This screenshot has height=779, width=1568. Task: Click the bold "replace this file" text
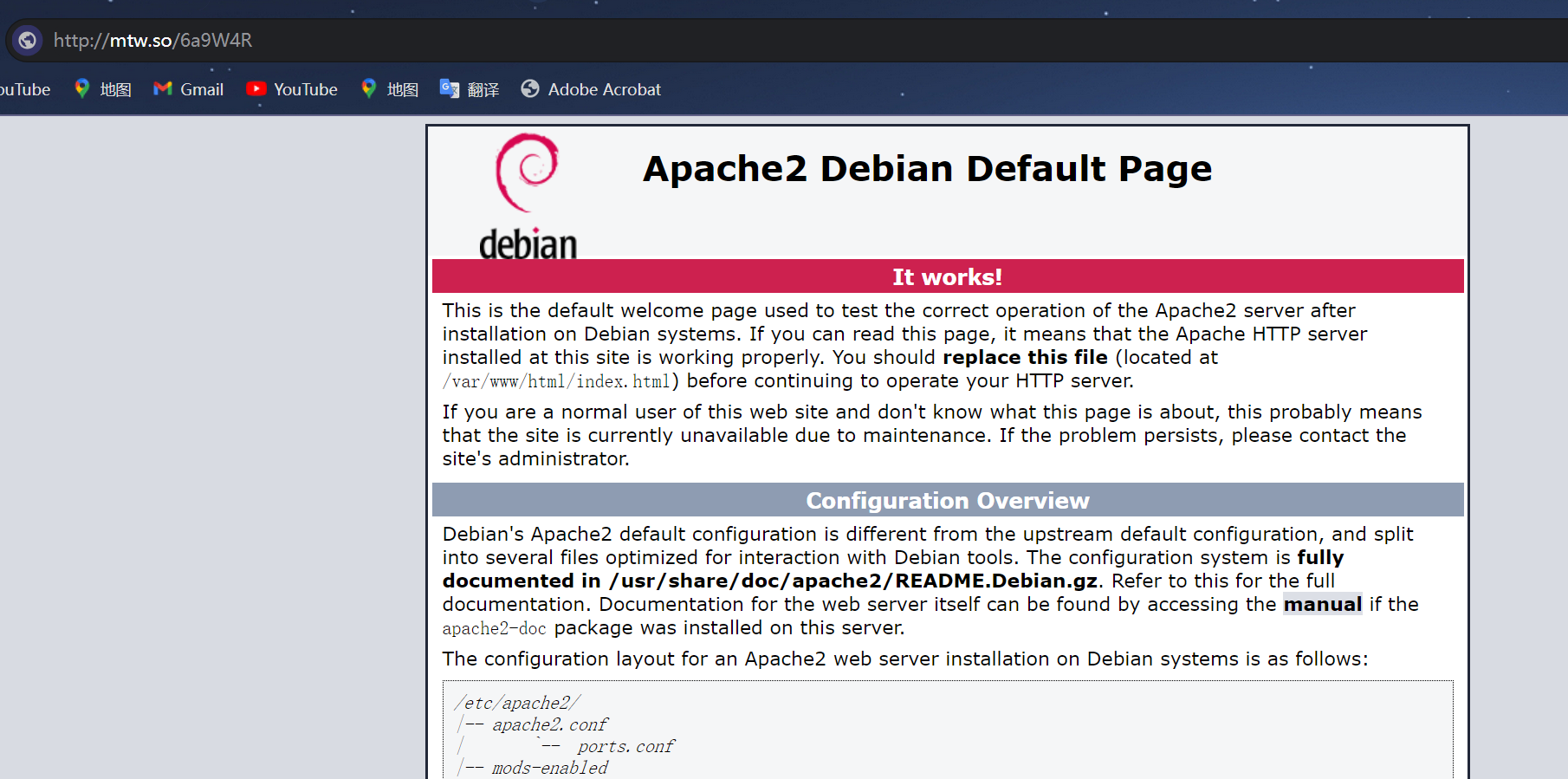point(1025,357)
